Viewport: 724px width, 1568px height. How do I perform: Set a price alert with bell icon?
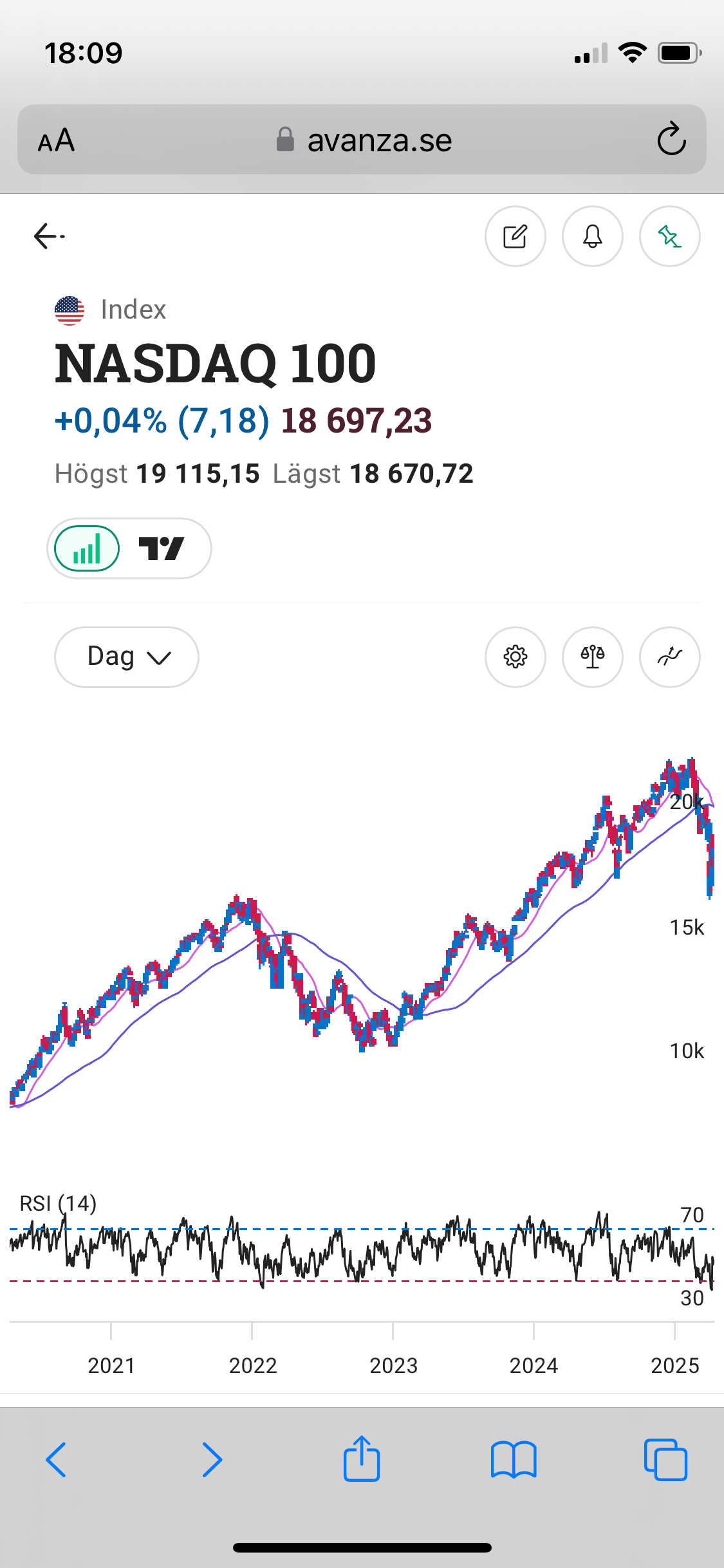point(592,236)
